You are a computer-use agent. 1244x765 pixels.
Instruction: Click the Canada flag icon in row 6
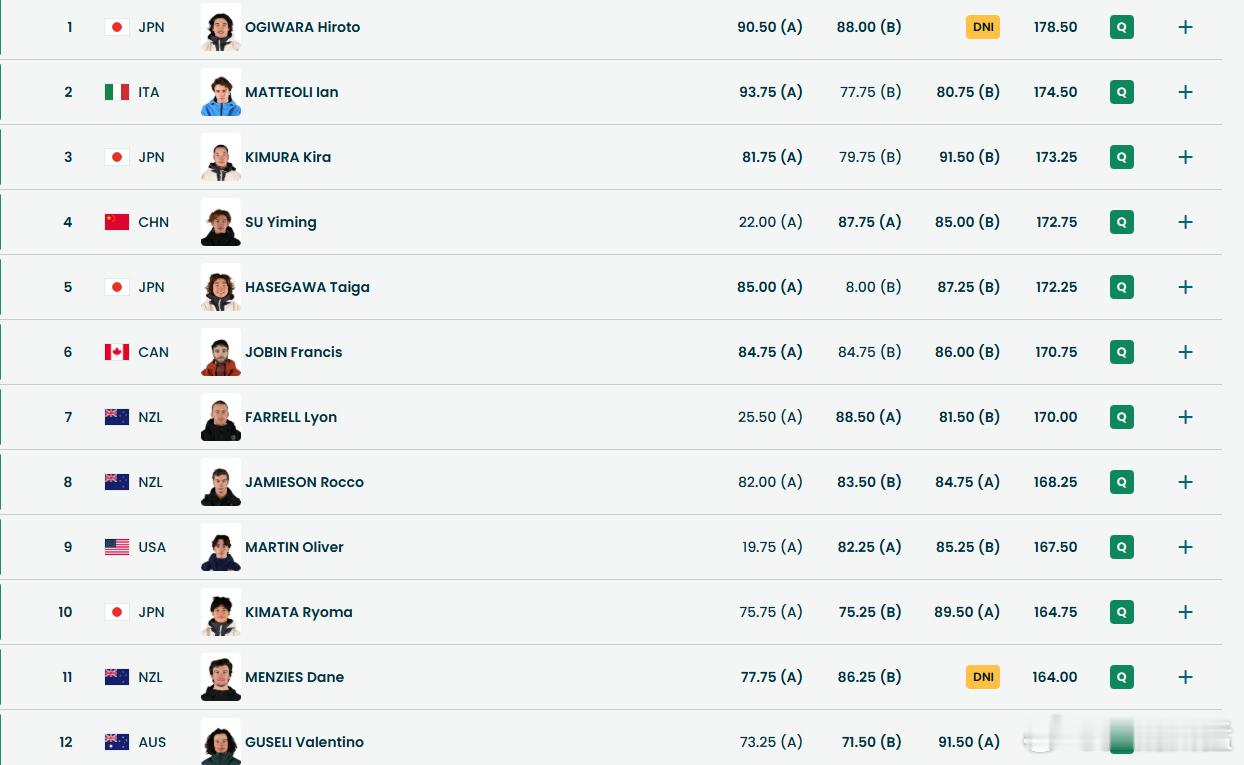117,352
